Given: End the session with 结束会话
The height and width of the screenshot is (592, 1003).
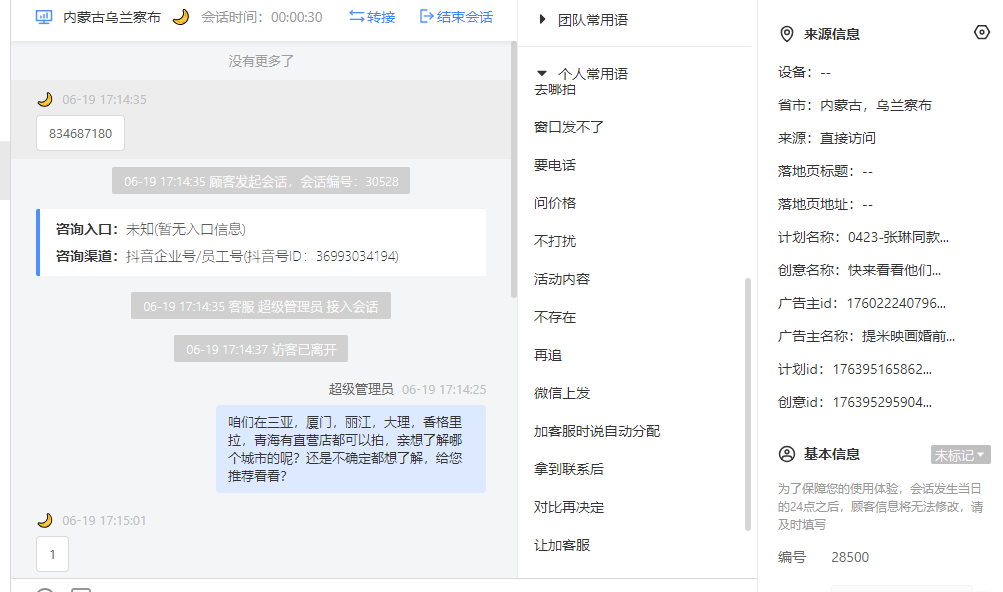Looking at the screenshot, I should click(x=456, y=17).
